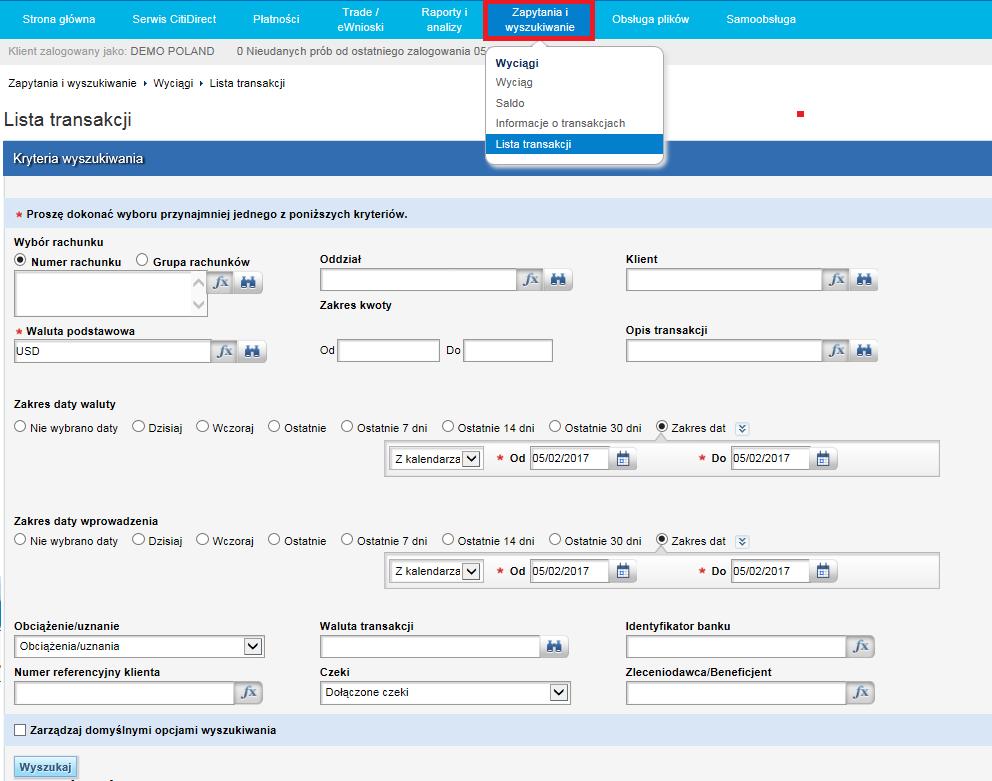Click Wyciągi breadcrumb link
992x781 pixels.
[173, 84]
